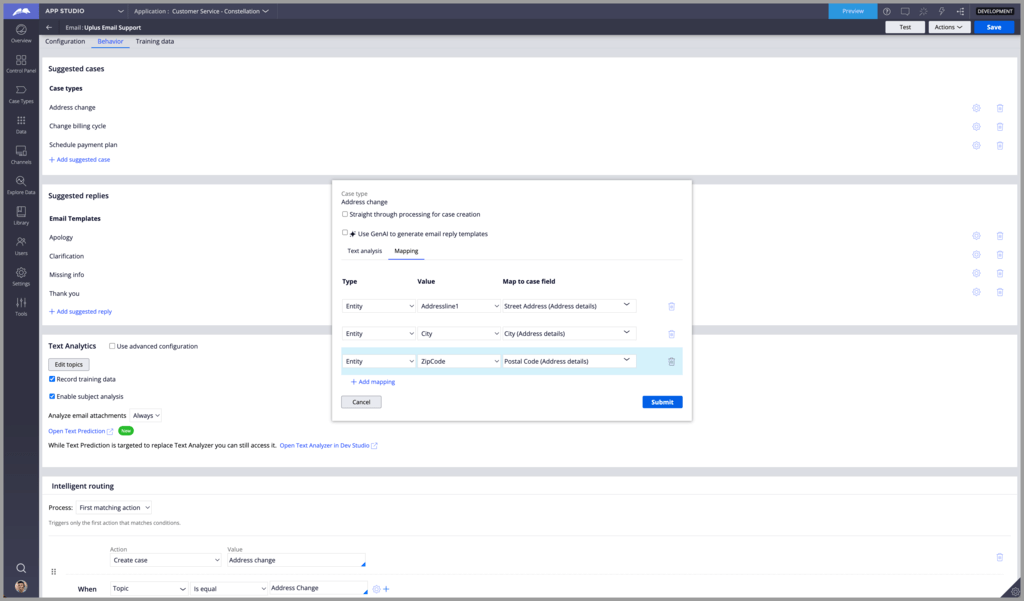Screen dimensions: 1024x601
Task: Enable straight through processing for case creation
Action: click(x=343, y=213)
